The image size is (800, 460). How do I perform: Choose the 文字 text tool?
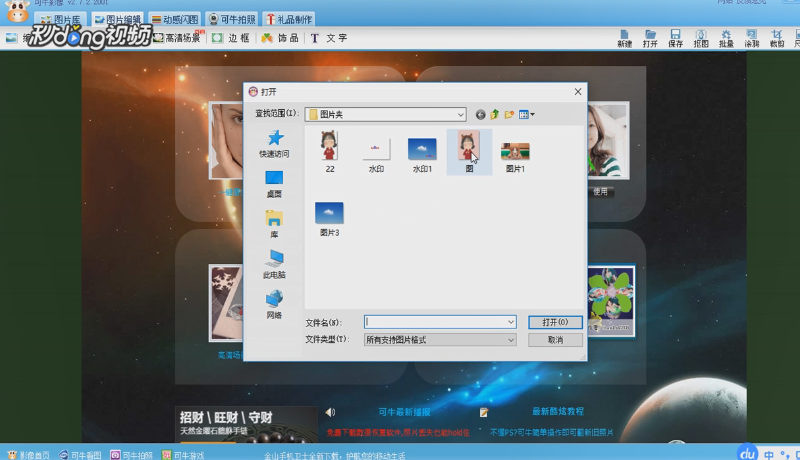[329, 38]
